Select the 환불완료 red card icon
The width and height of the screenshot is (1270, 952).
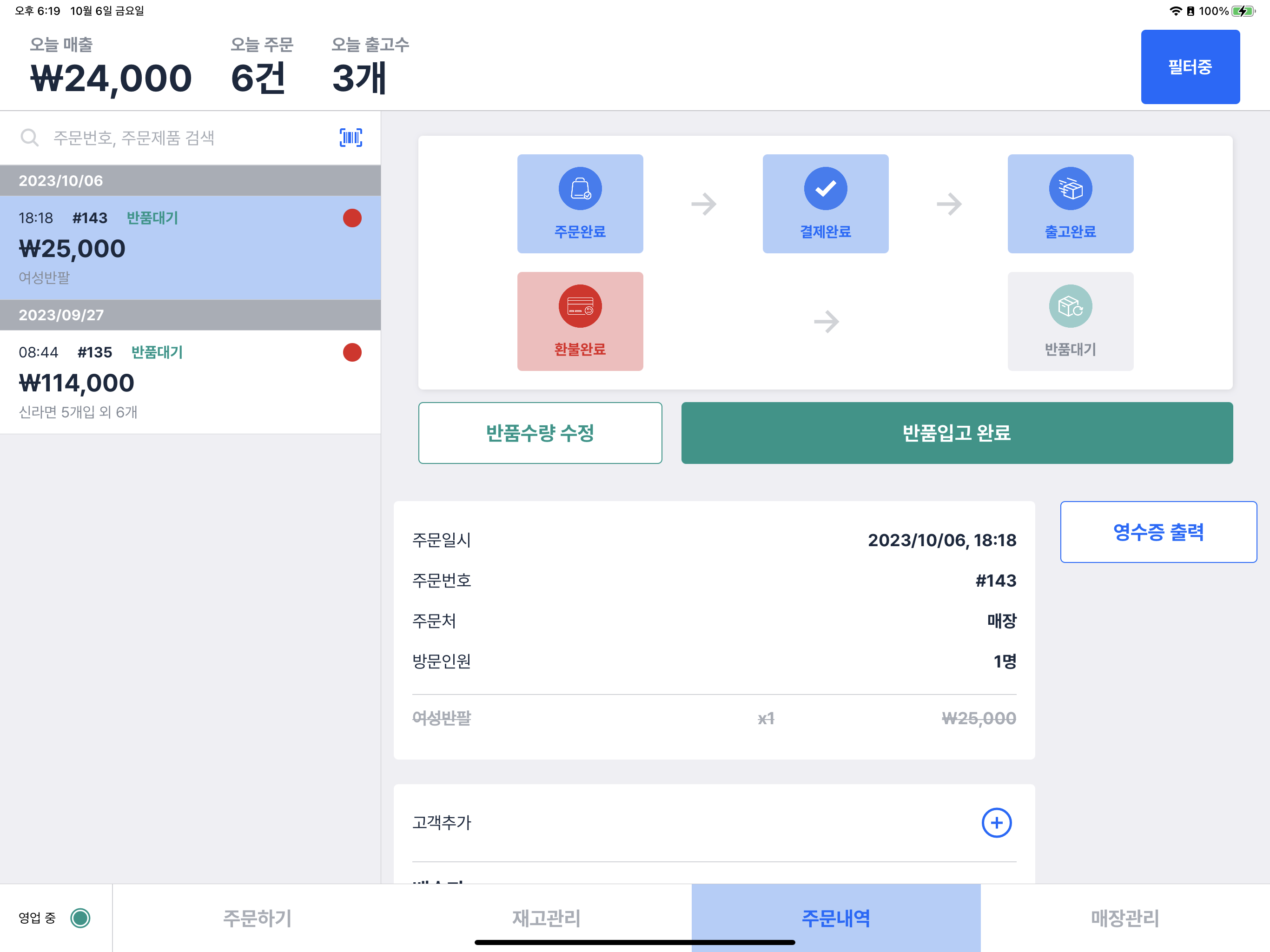click(x=580, y=306)
